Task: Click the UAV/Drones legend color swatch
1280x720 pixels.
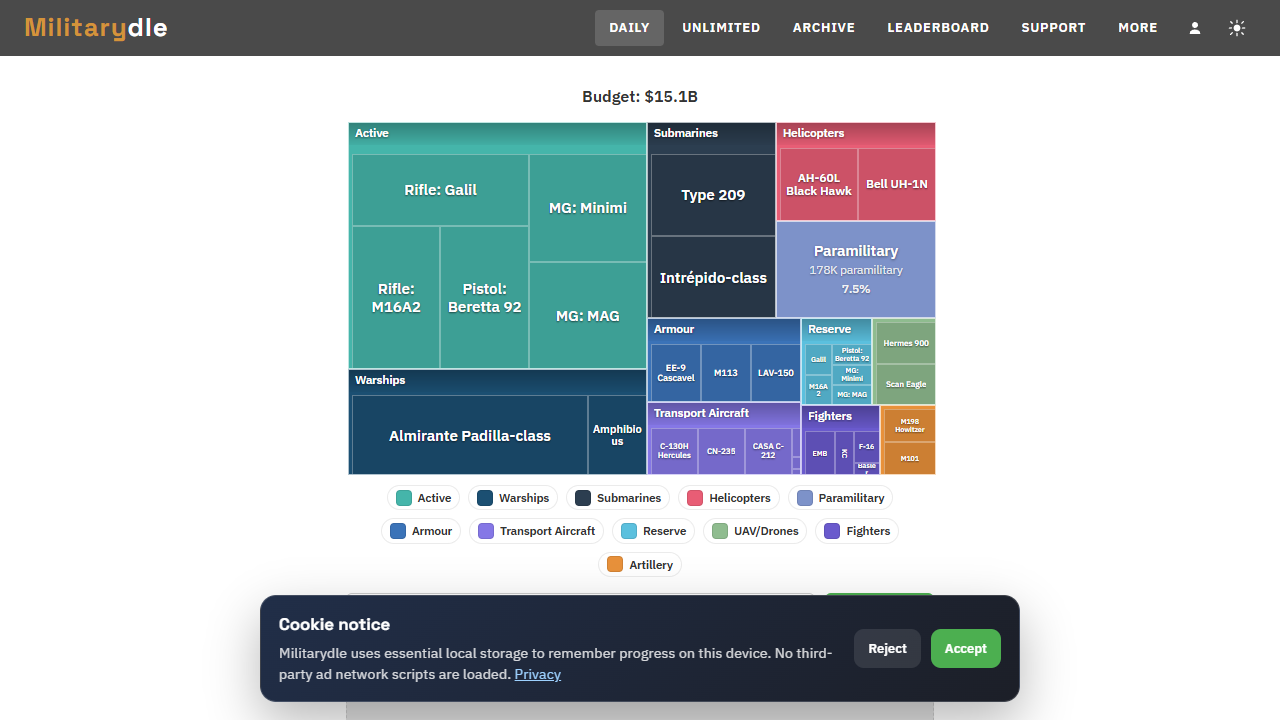Action: 720,531
